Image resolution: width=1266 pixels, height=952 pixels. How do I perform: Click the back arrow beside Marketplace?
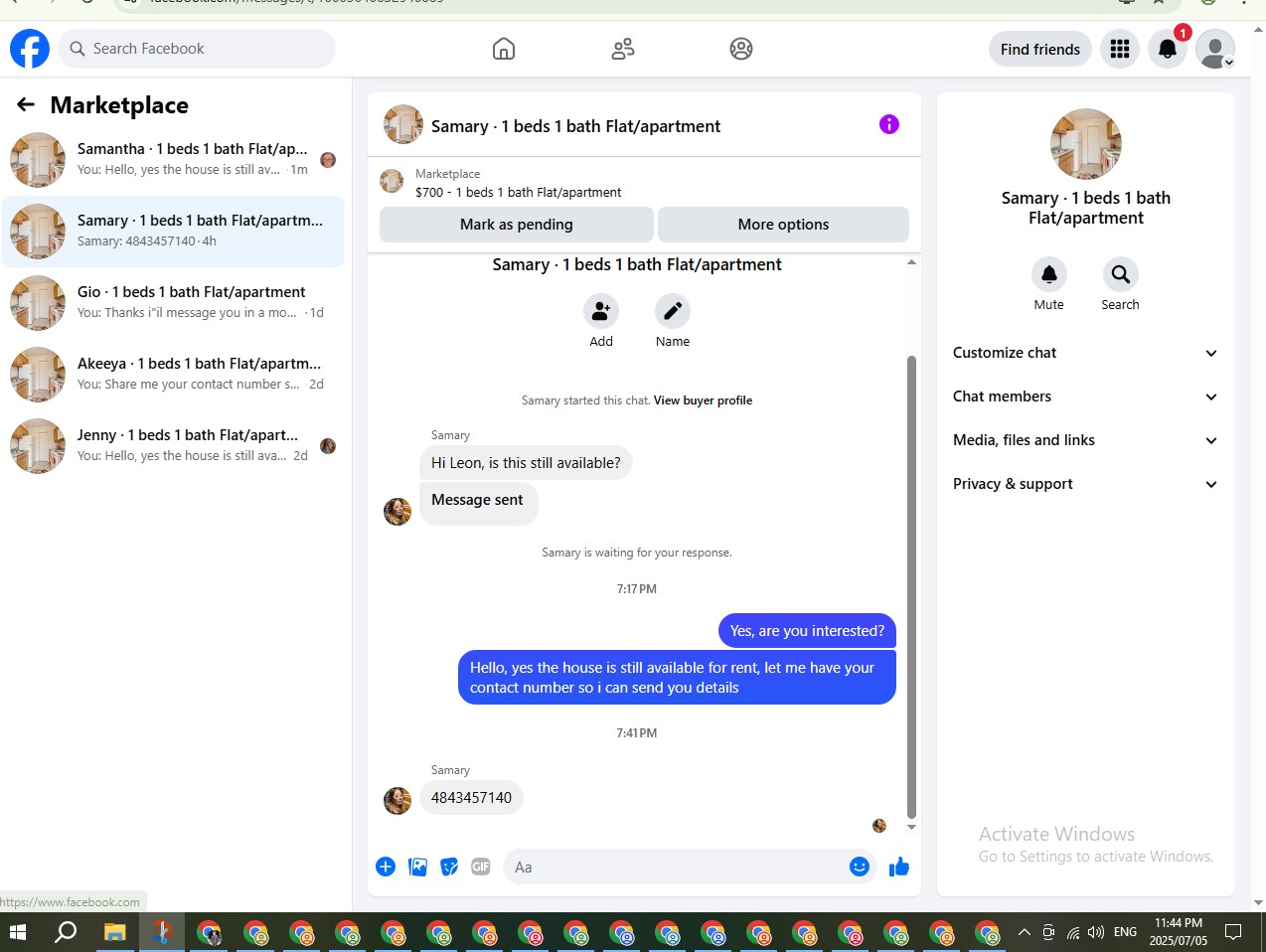click(x=26, y=104)
